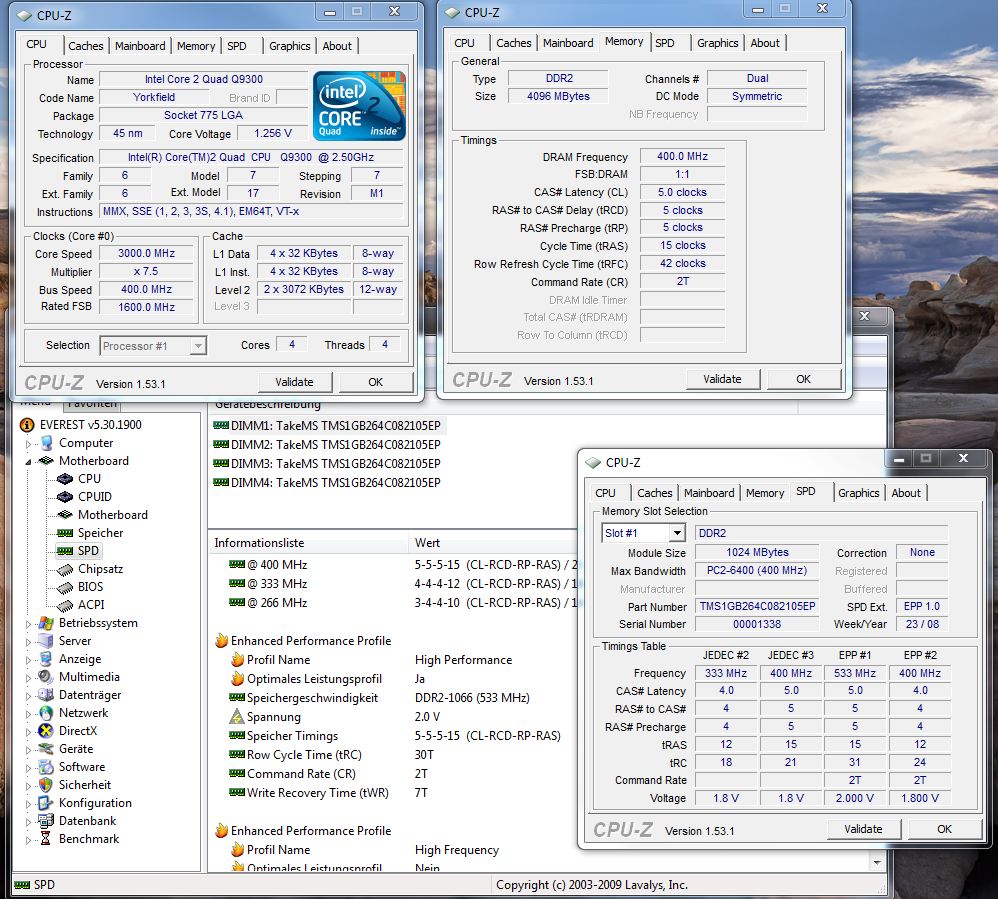The width and height of the screenshot is (998, 899).
Task: Select the Sicherheit shield icon
Action: tap(43, 785)
